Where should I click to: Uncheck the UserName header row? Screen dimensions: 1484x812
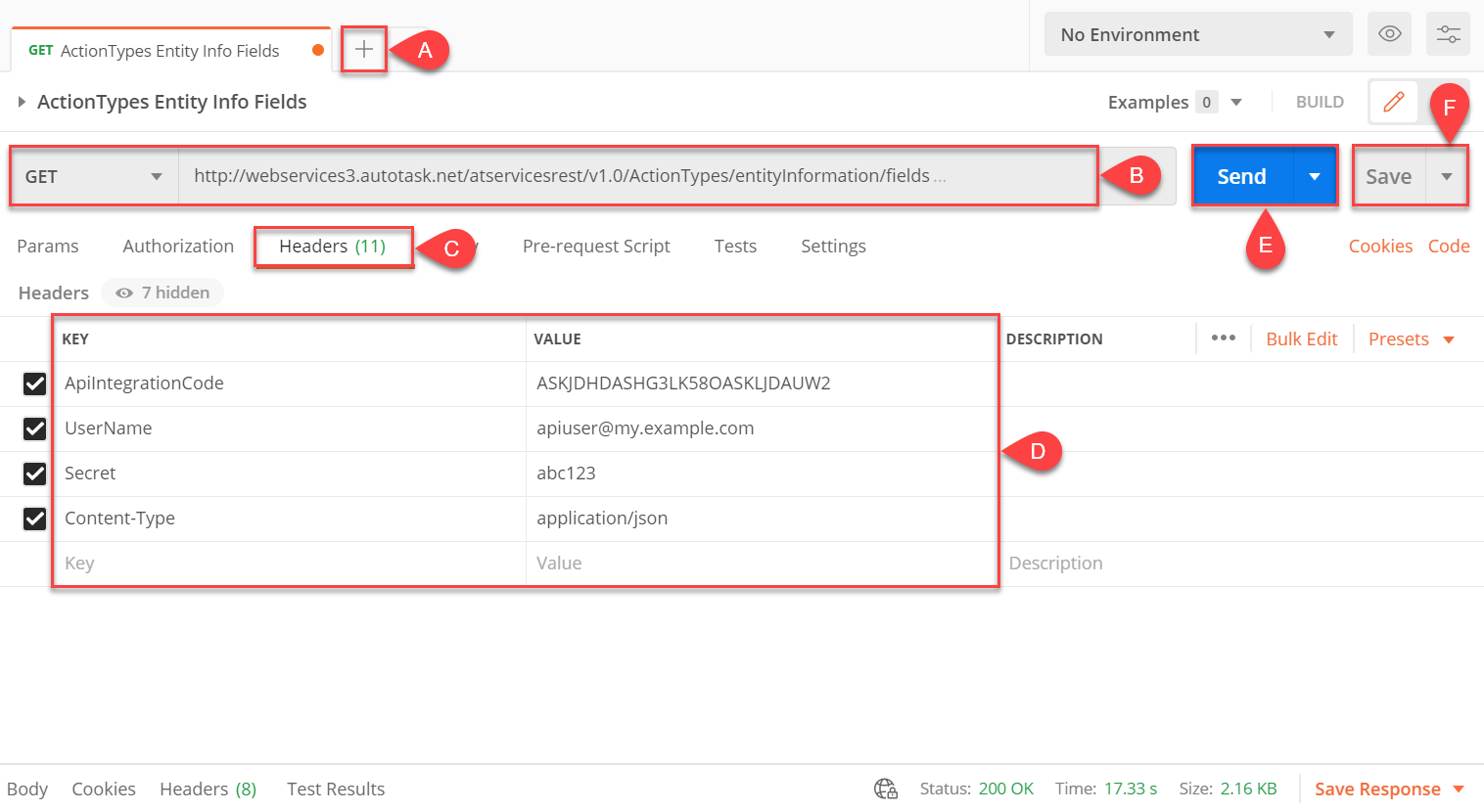34,429
